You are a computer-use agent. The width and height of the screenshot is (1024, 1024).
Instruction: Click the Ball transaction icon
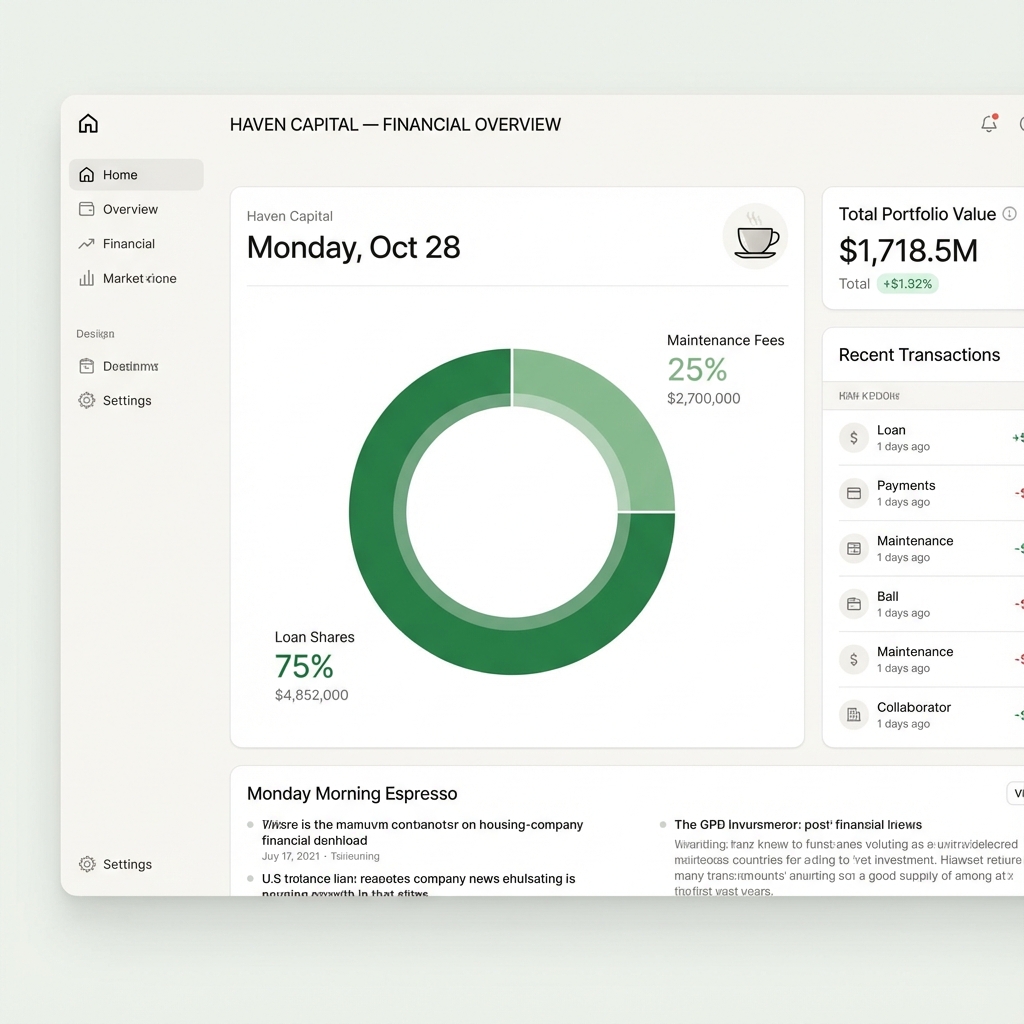[853, 604]
